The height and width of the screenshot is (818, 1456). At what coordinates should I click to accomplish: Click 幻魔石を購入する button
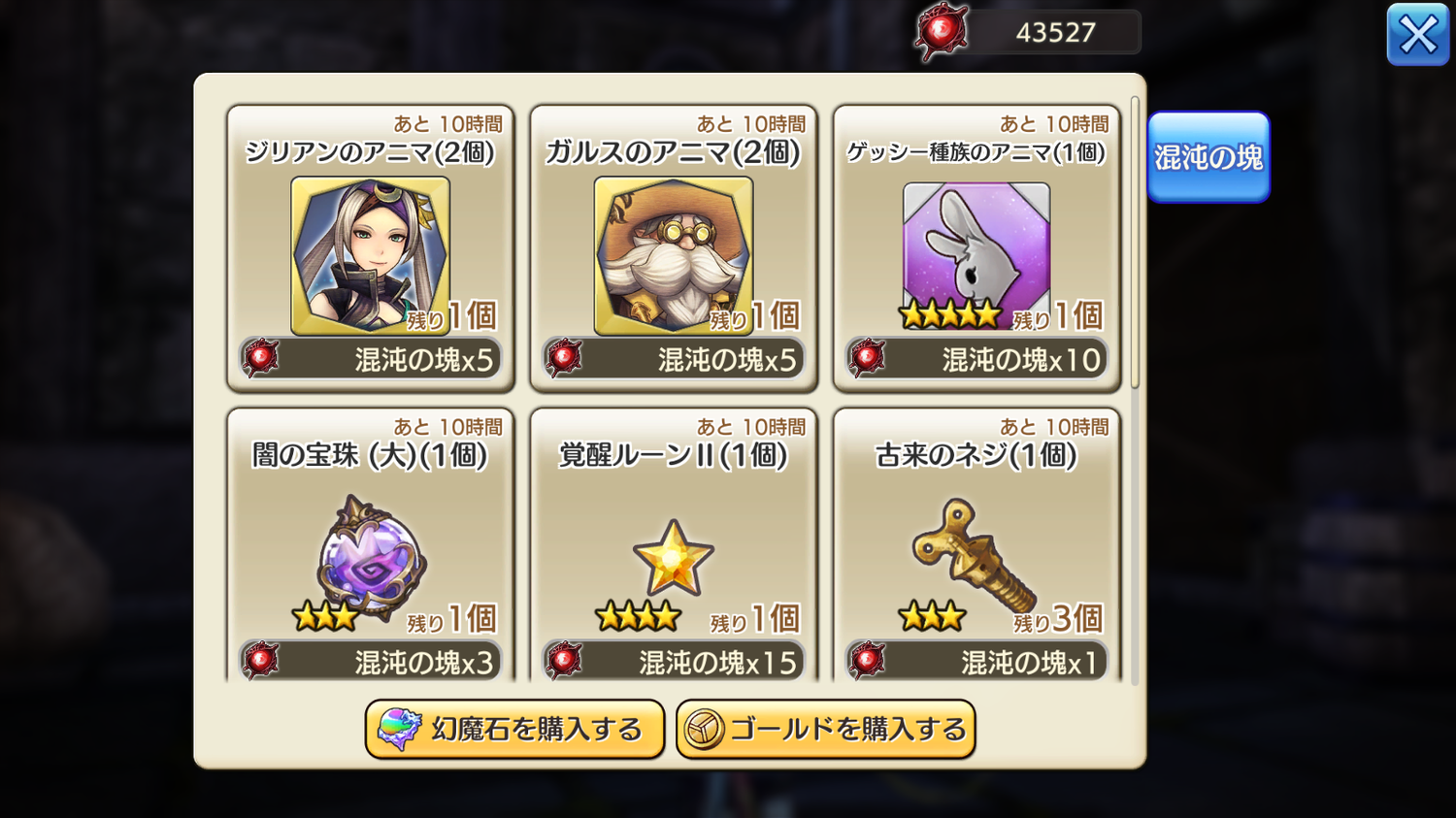[x=514, y=730]
